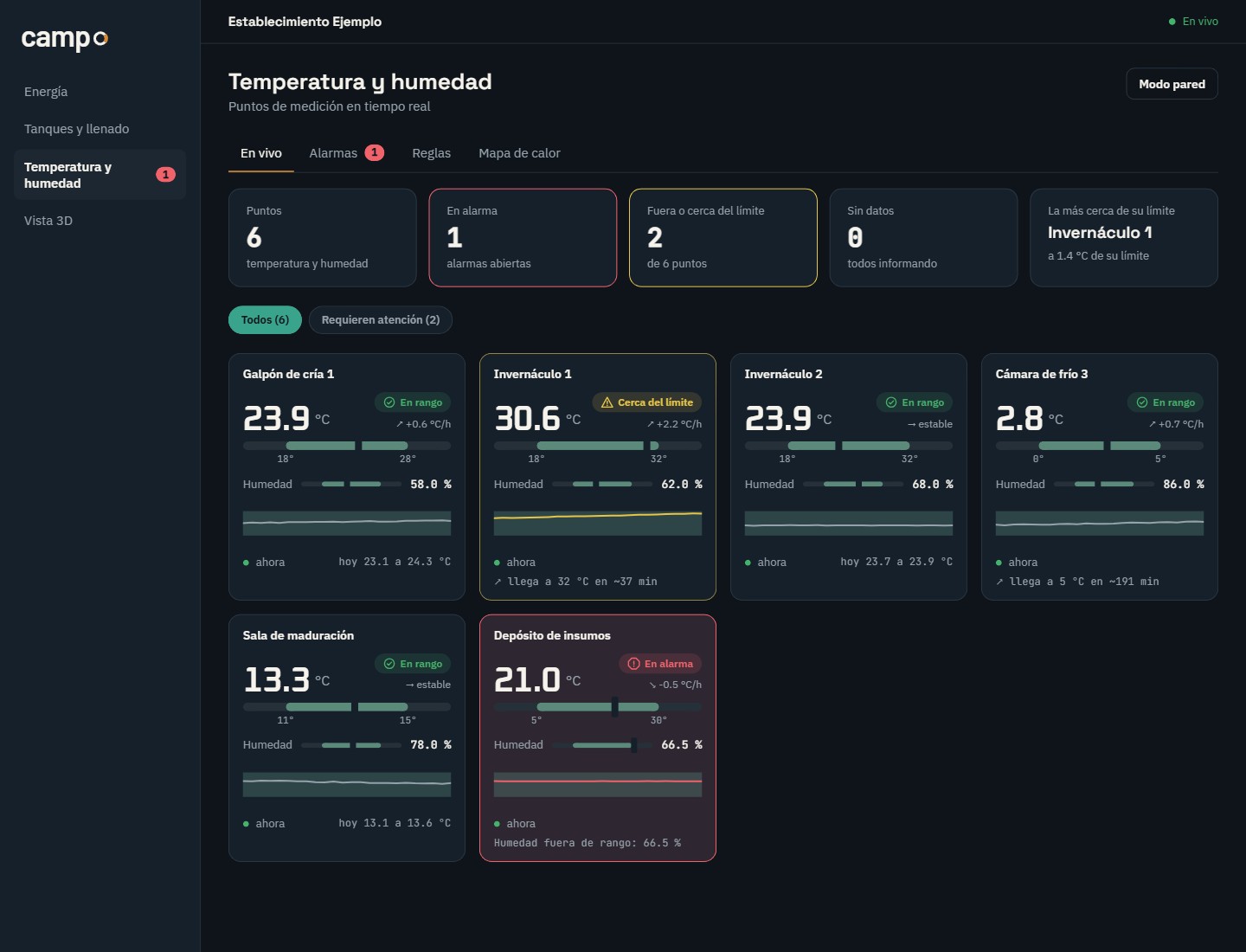Select Temperatura y humedad sidebar item
The width and height of the screenshot is (1246, 952).
[100, 175]
